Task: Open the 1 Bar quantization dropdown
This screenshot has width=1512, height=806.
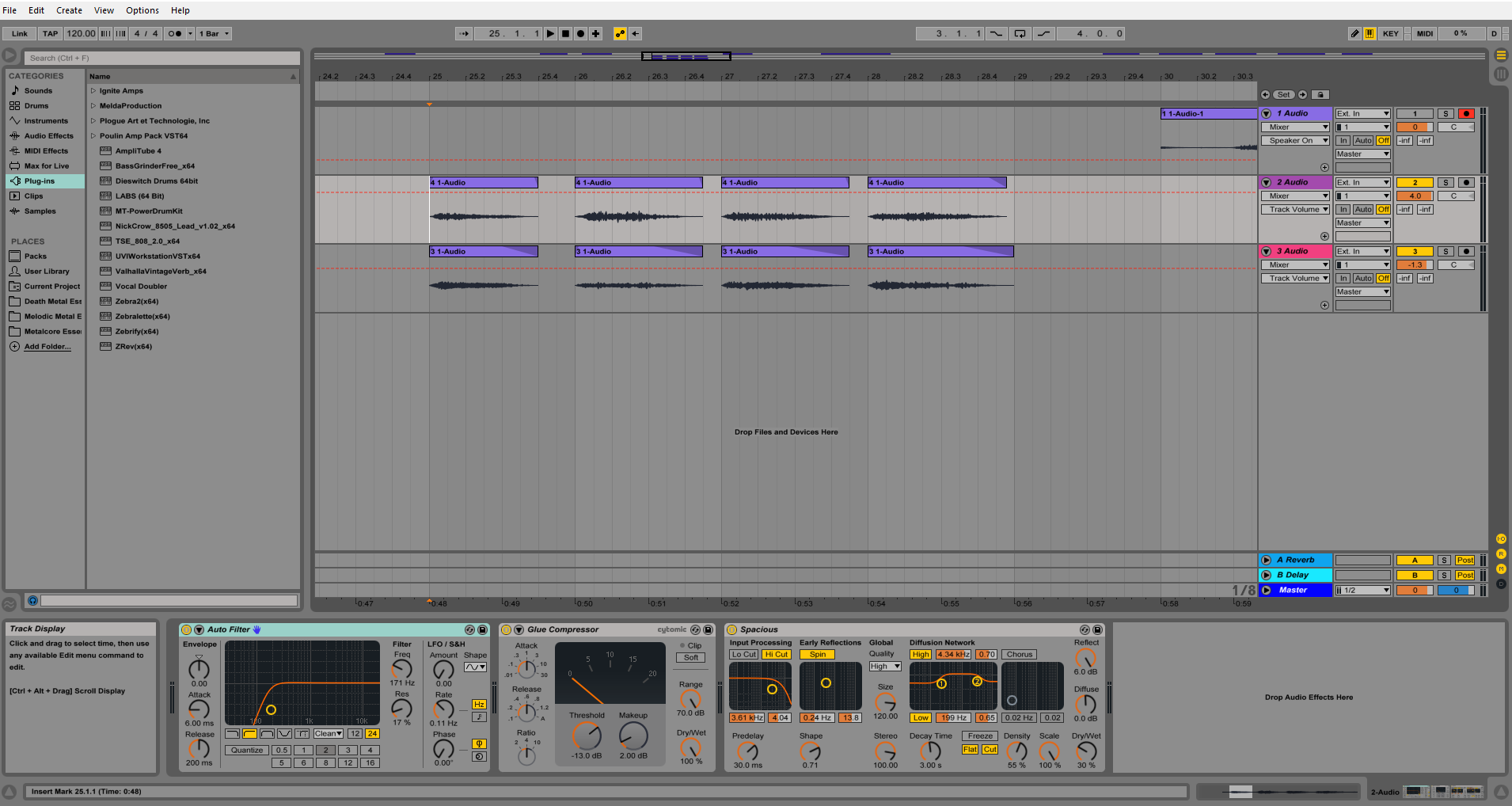Action: [x=214, y=33]
